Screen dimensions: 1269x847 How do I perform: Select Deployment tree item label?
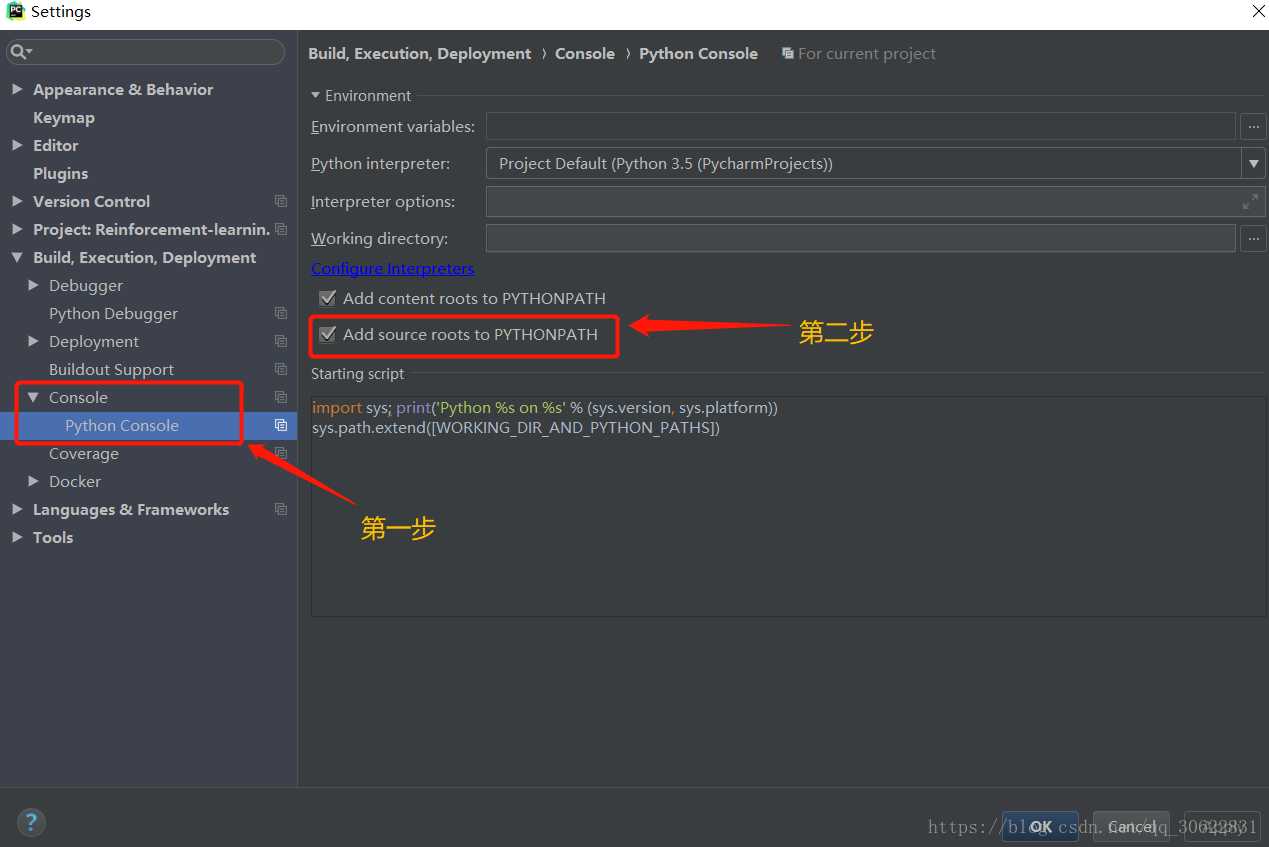point(94,341)
